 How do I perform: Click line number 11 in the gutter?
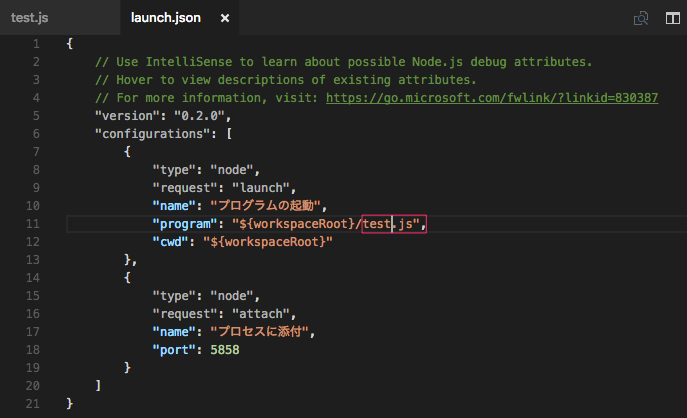tap(32, 224)
